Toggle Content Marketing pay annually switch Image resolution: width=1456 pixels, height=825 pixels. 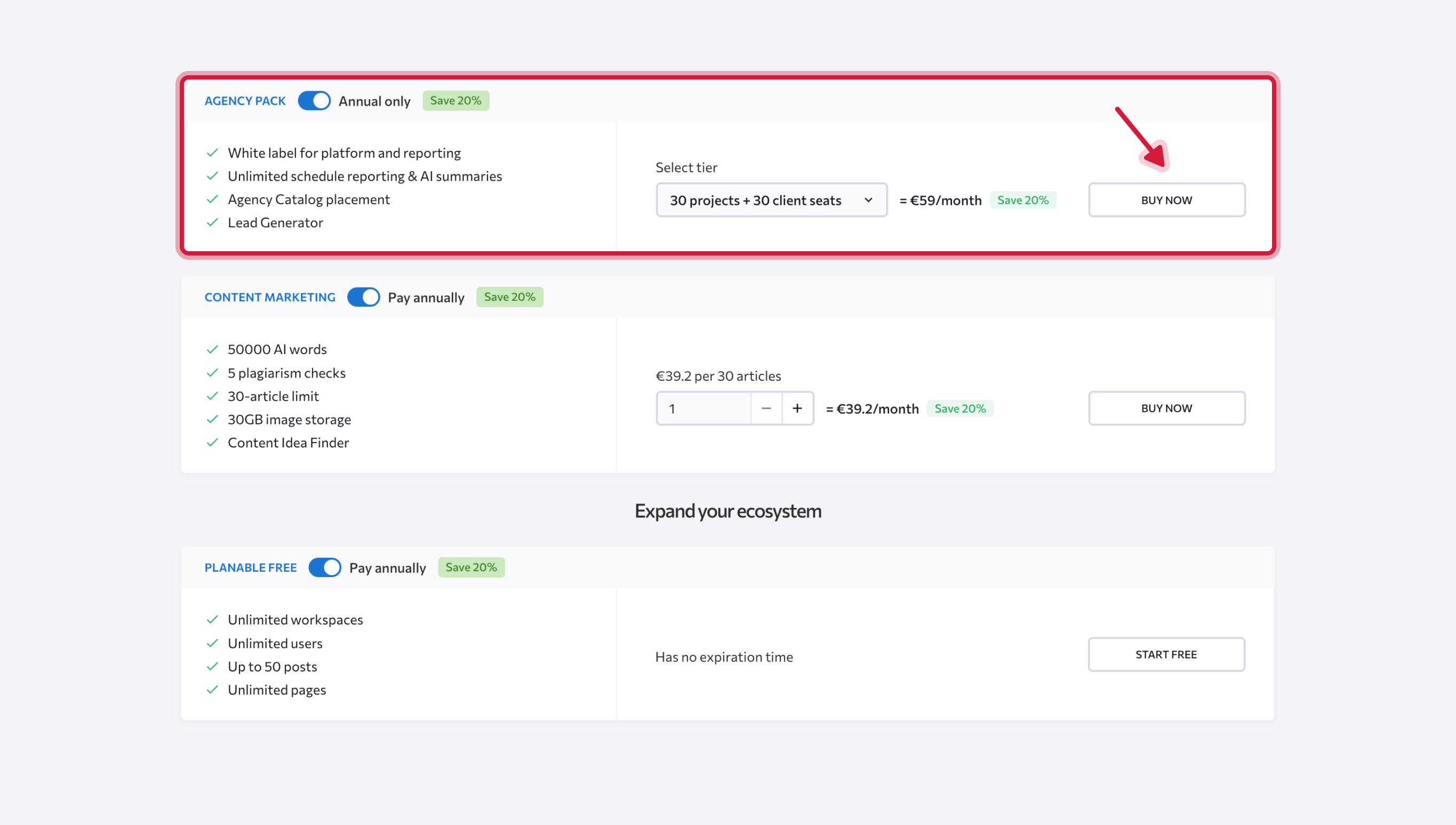(363, 297)
